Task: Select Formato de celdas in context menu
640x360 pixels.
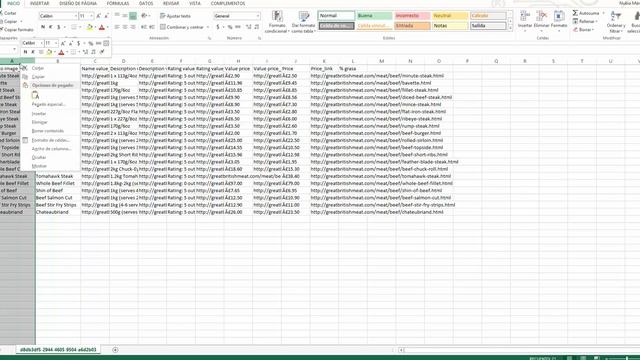Action: (51, 140)
